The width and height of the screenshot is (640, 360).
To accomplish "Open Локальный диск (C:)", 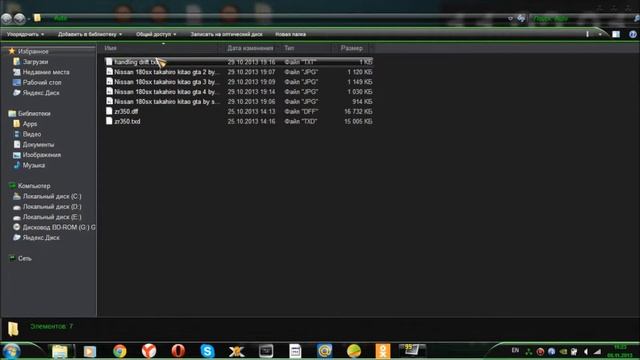I will pyautogui.click(x=52, y=196).
